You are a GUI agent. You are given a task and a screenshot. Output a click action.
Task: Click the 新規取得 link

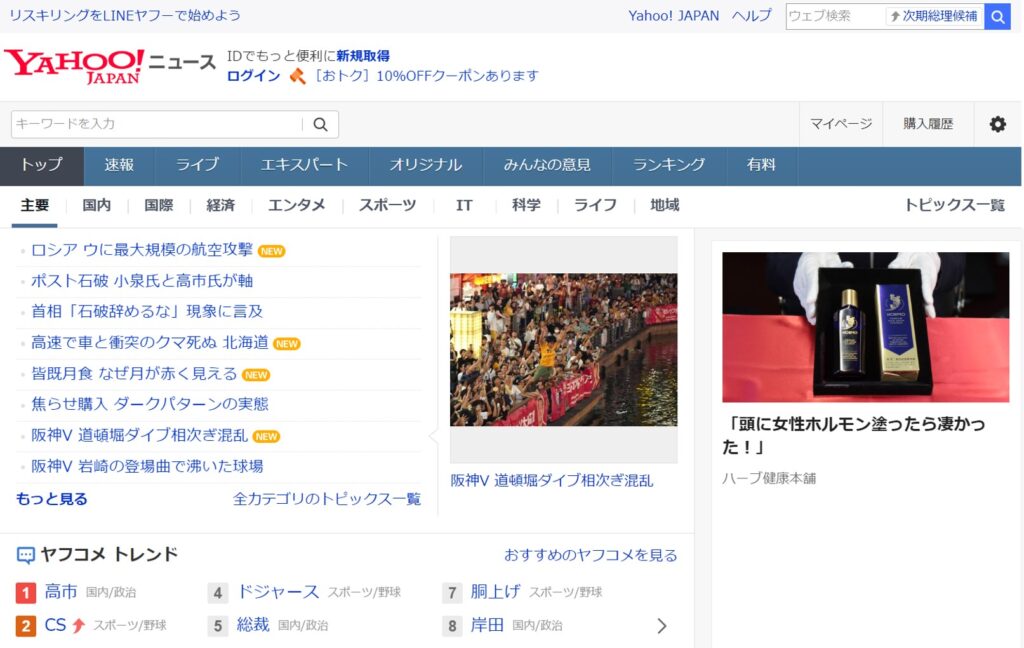click(363, 56)
